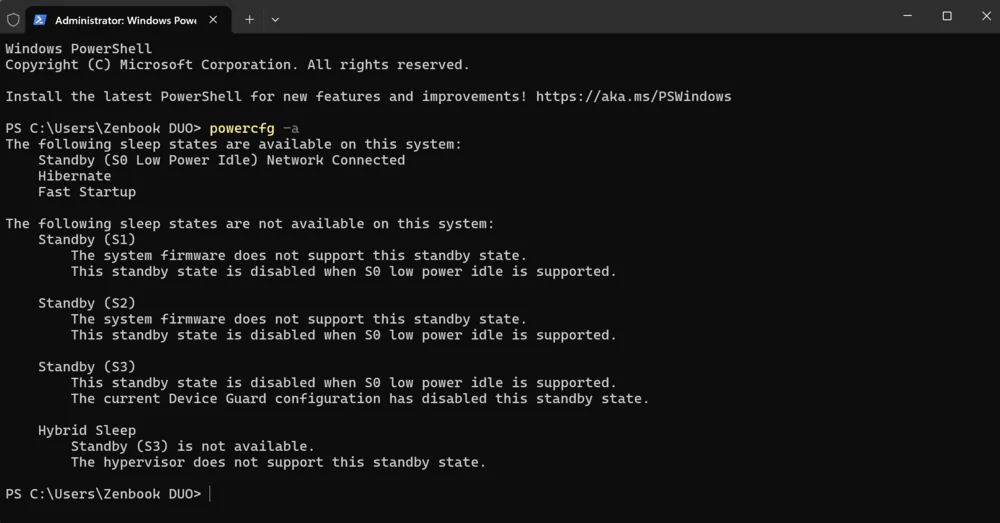Click the PowerShell icon on the tab
1000x523 pixels.
40,20
